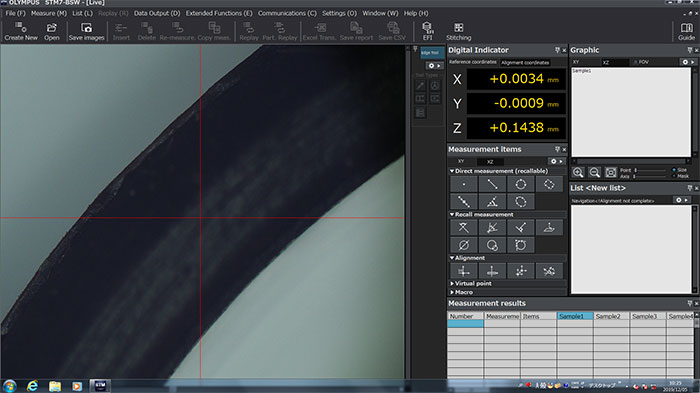Fit the Graphic view to window

coord(611,172)
